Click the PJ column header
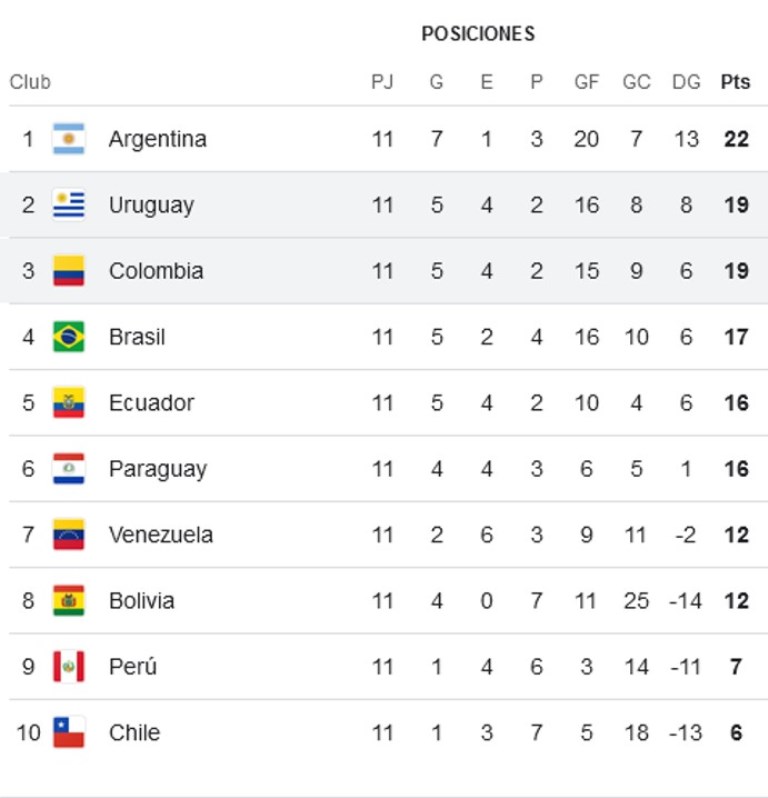This screenshot has width=768, height=798. [x=382, y=82]
